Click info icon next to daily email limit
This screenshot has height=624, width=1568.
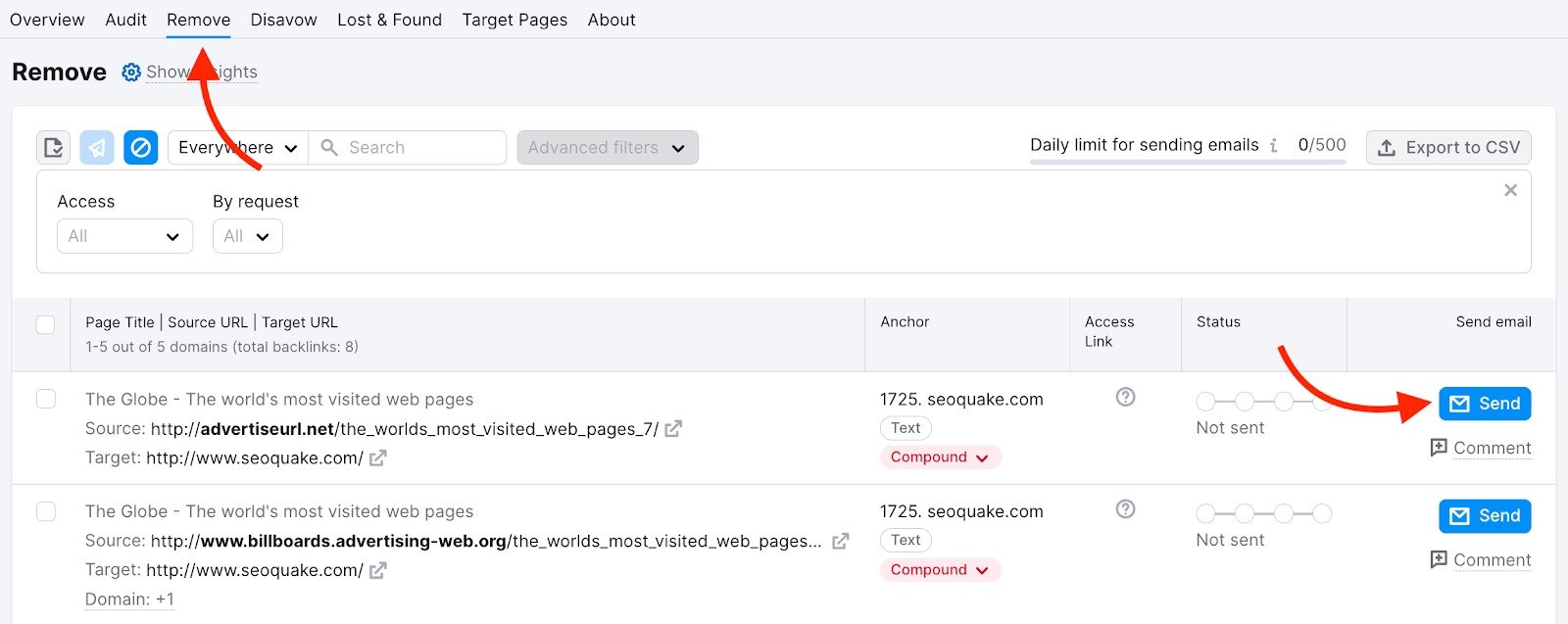(1273, 146)
